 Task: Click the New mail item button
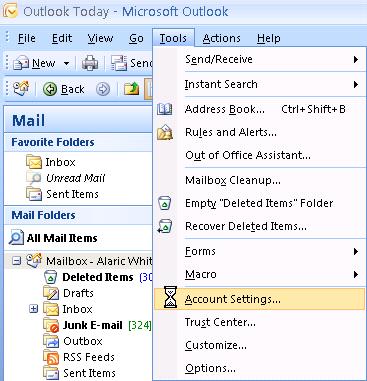tap(34, 63)
